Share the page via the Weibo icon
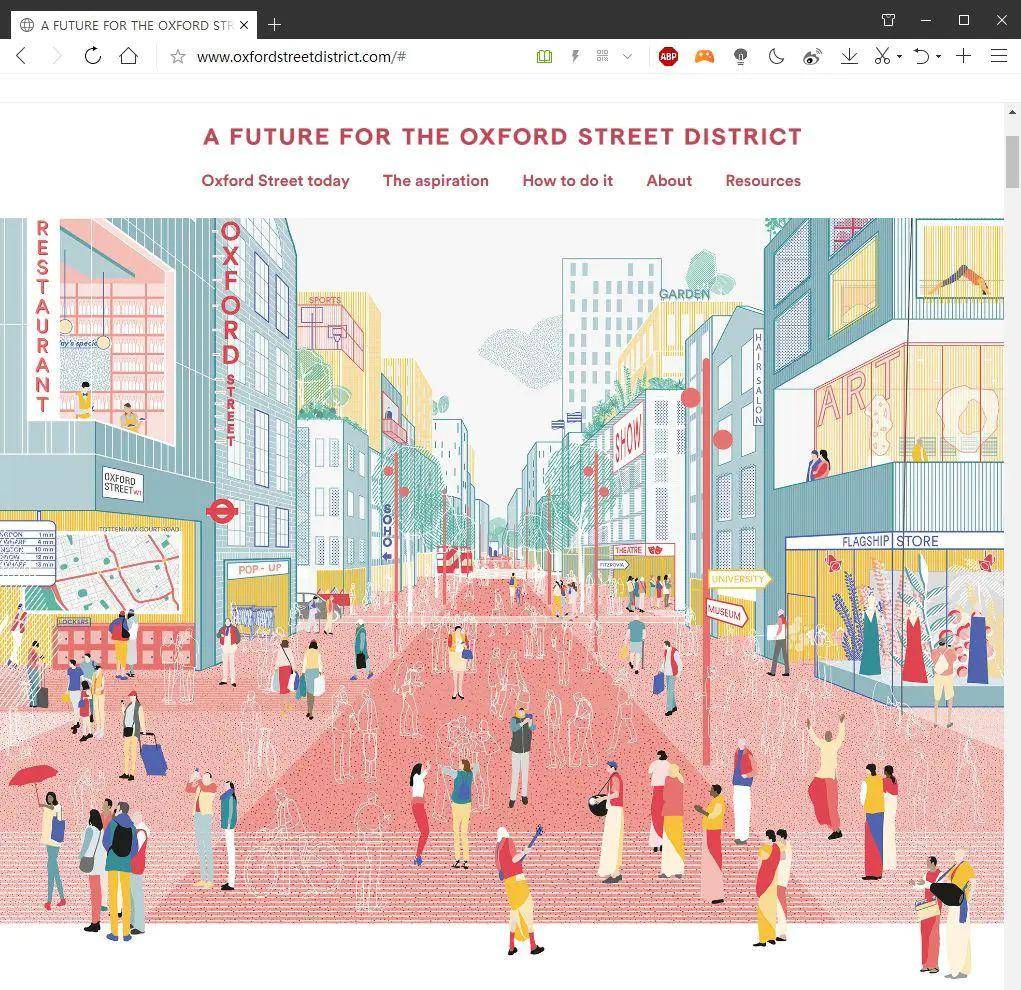 [x=812, y=57]
